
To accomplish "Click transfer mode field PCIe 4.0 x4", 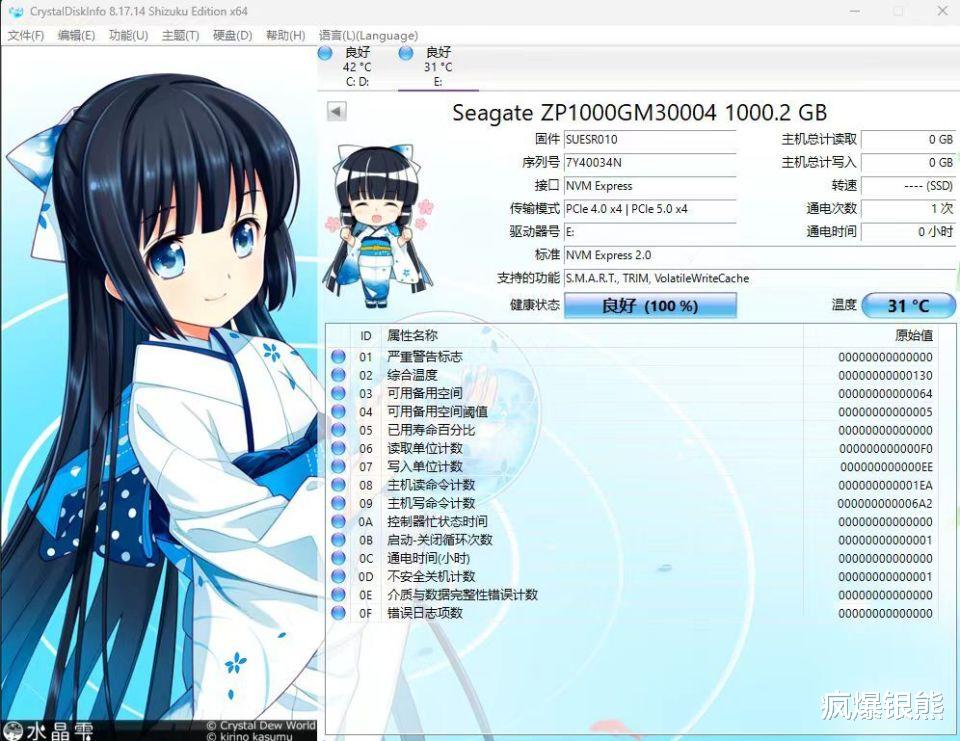I will 650,209.
